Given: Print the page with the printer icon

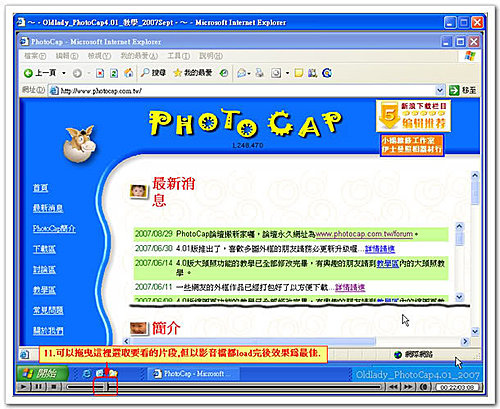Looking at the screenshot, I should tap(259, 73).
